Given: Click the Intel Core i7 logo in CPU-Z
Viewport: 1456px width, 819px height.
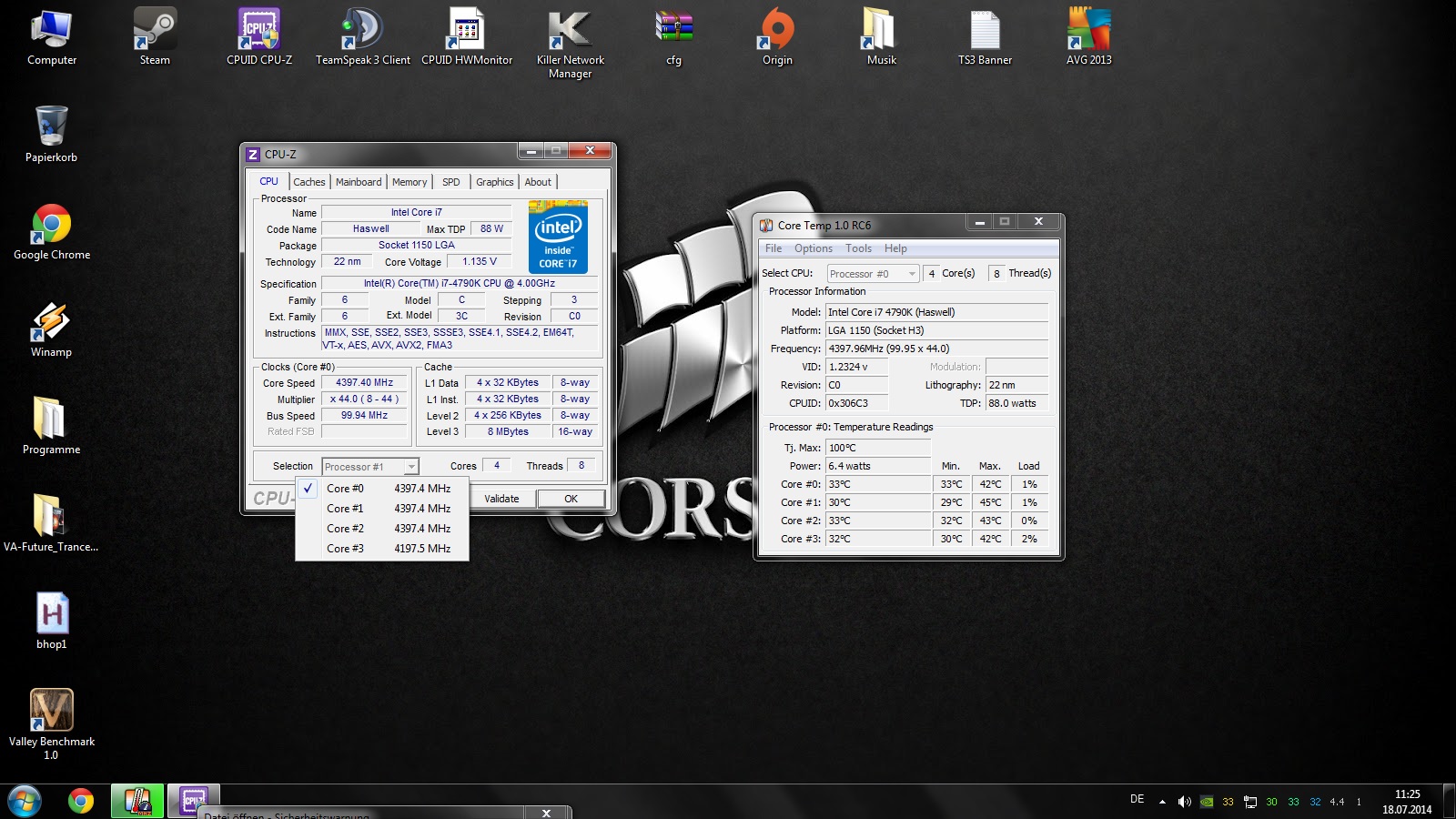Looking at the screenshot, I should point(558,237).
